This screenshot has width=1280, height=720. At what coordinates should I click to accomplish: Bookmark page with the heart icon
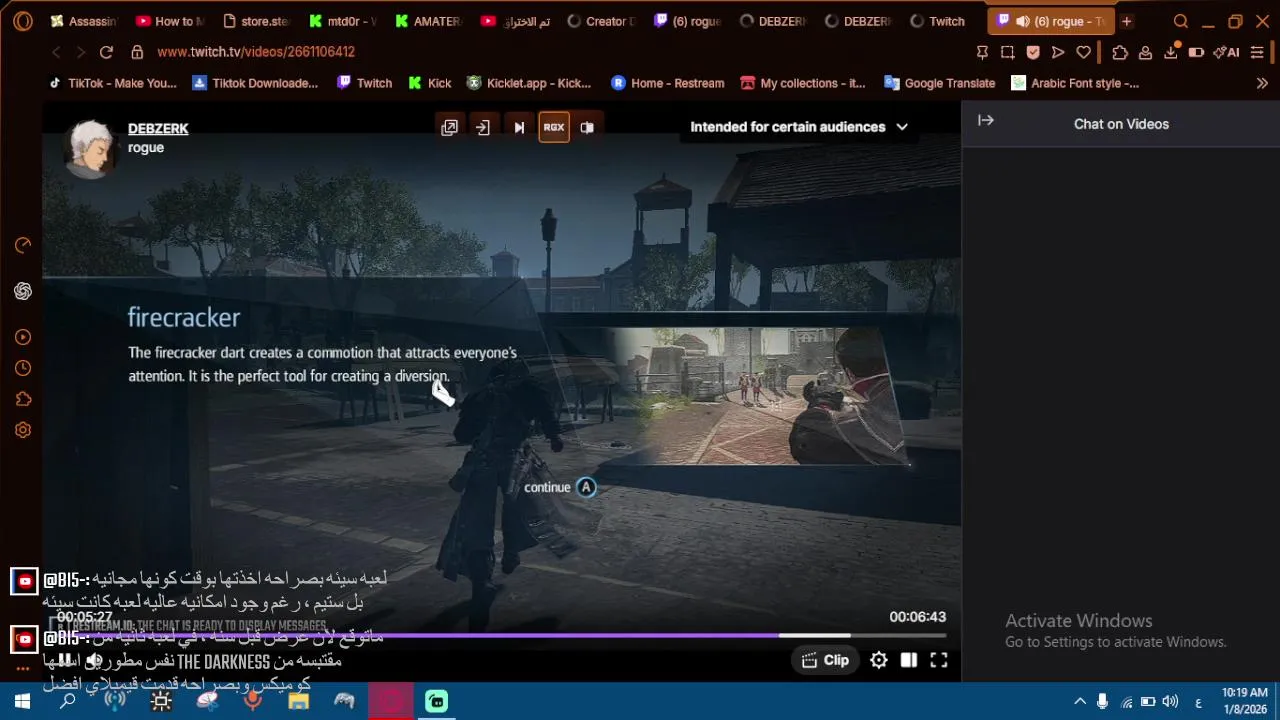[1083, 52]
